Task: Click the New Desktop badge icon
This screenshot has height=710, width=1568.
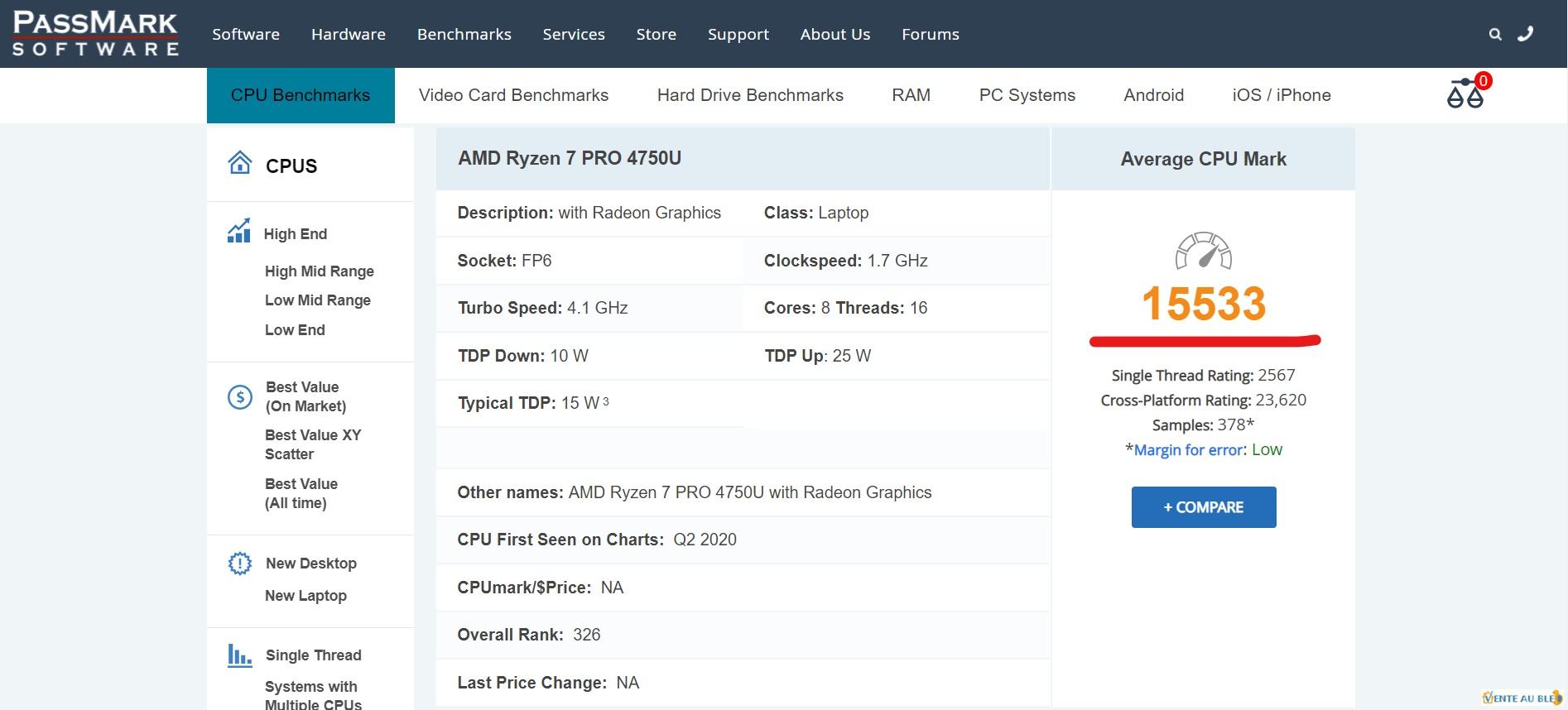Action: [x=239, y=564]
